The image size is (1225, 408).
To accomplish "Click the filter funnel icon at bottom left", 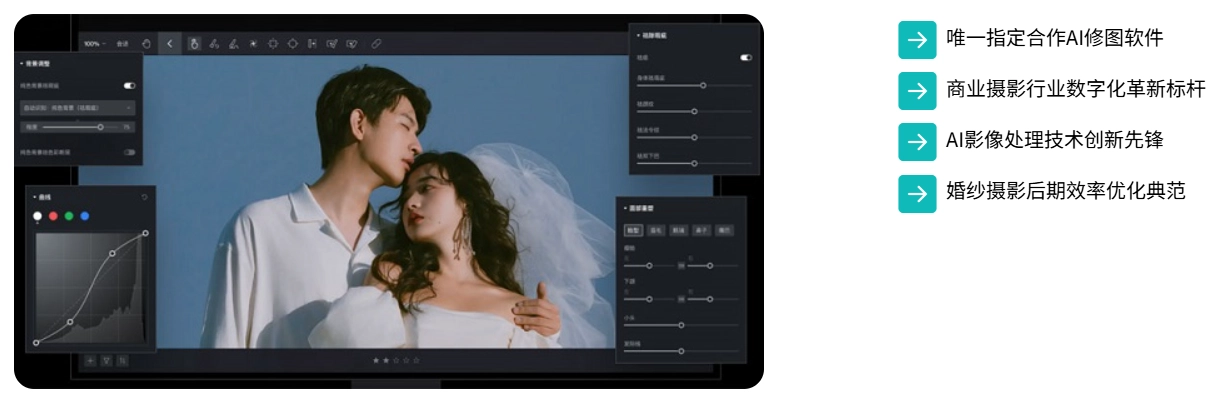I will 106,360.
